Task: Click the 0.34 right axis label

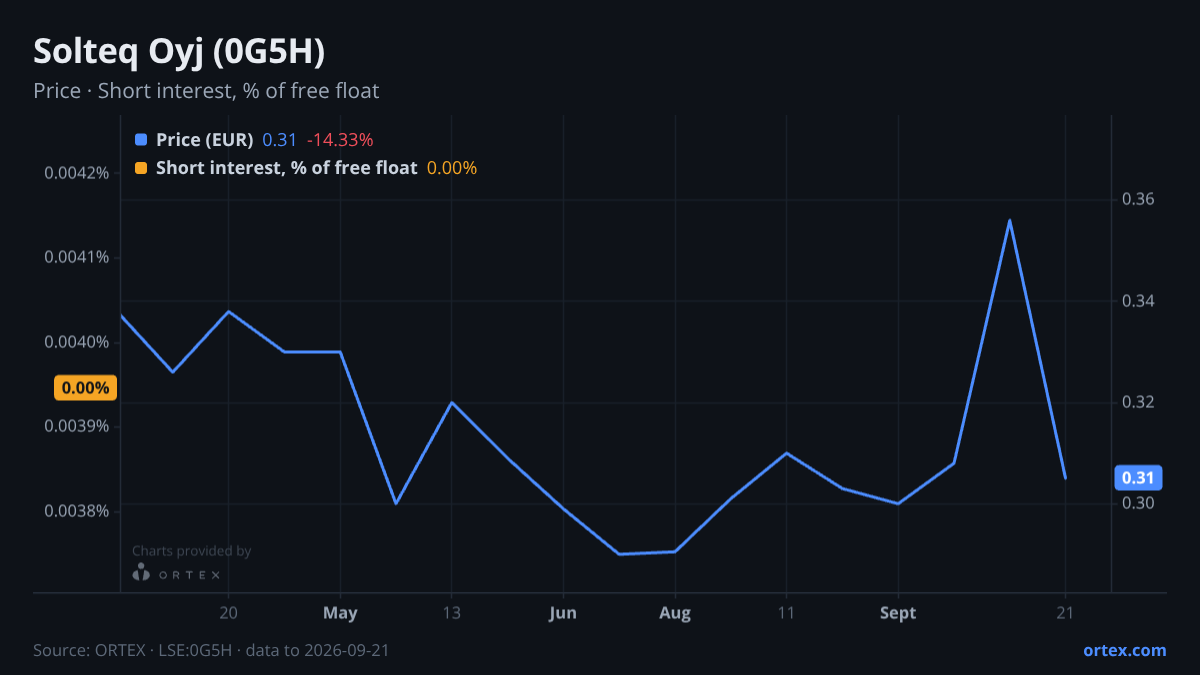Action: pos(1138,301)
